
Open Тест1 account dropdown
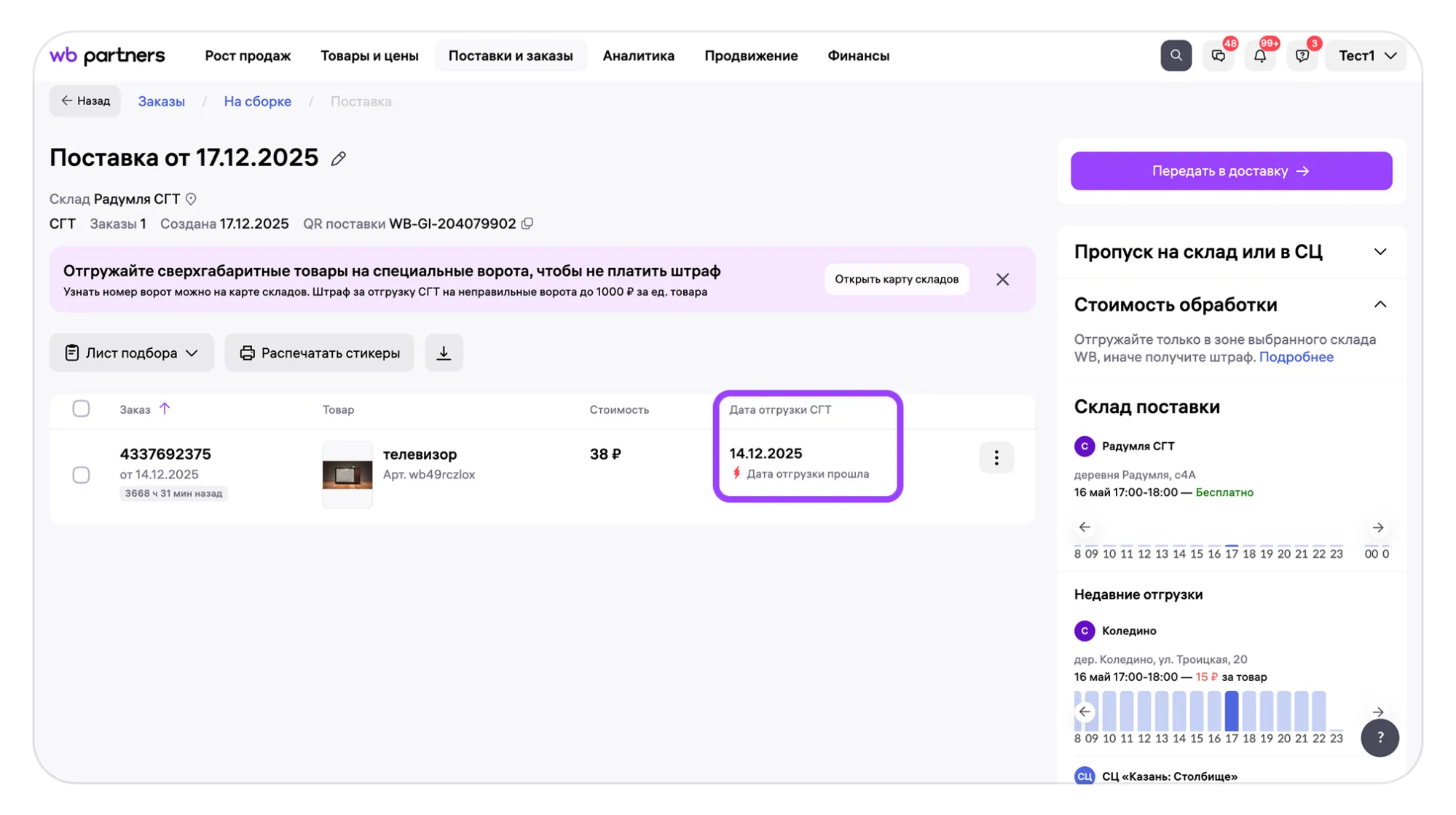(x=1367, y=56)
